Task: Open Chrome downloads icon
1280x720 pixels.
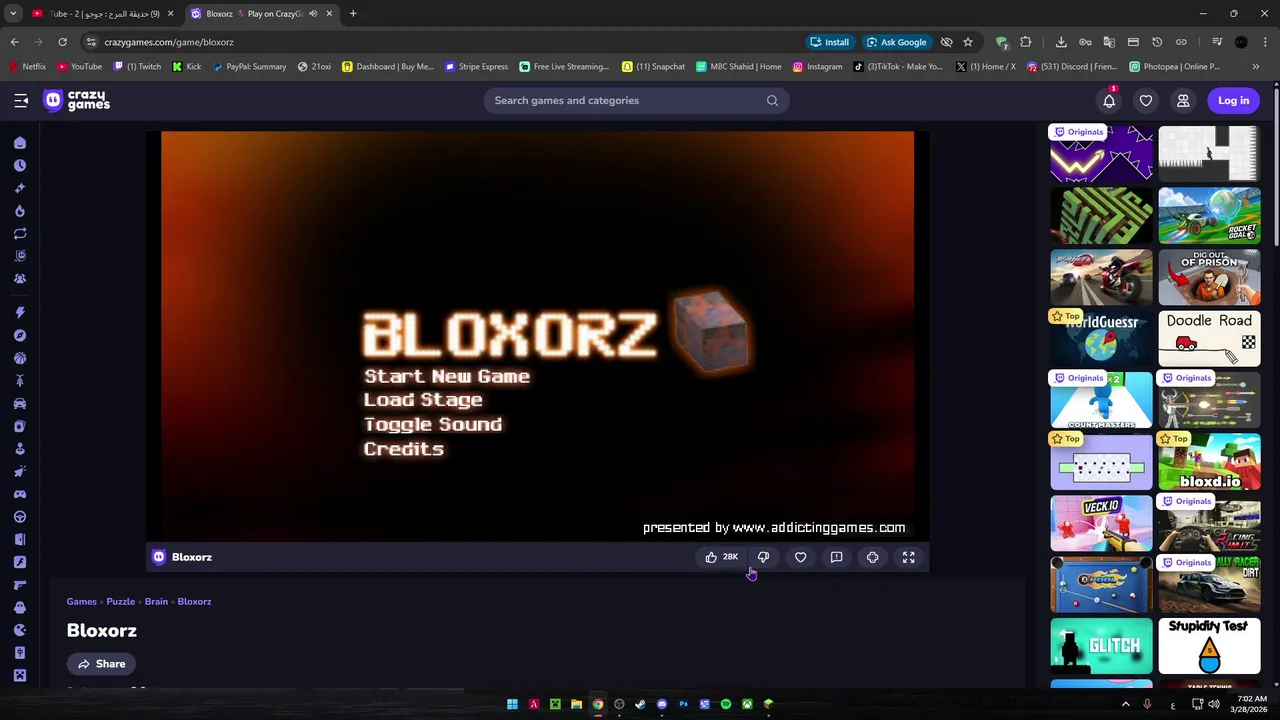Action: point(1061,42)
